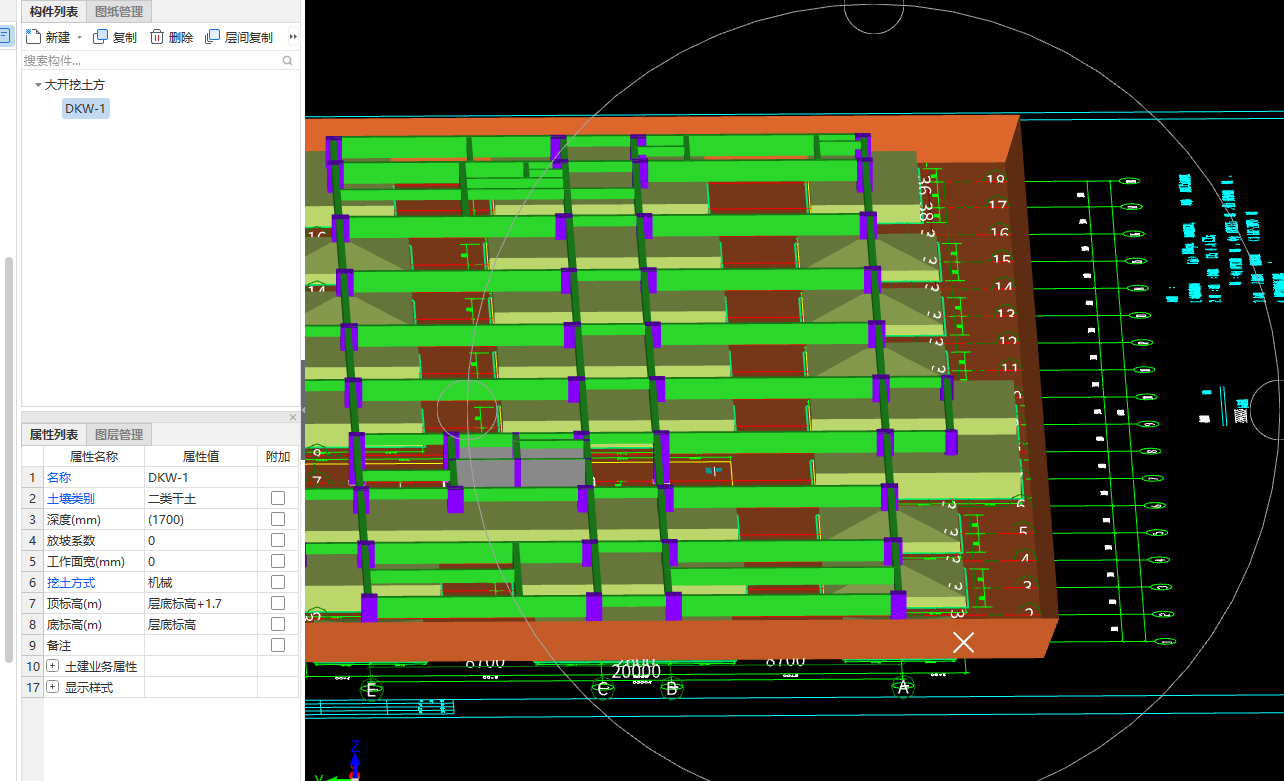
Task: Click the 土壤类别 value 二类干土
Action: [201, 498]
